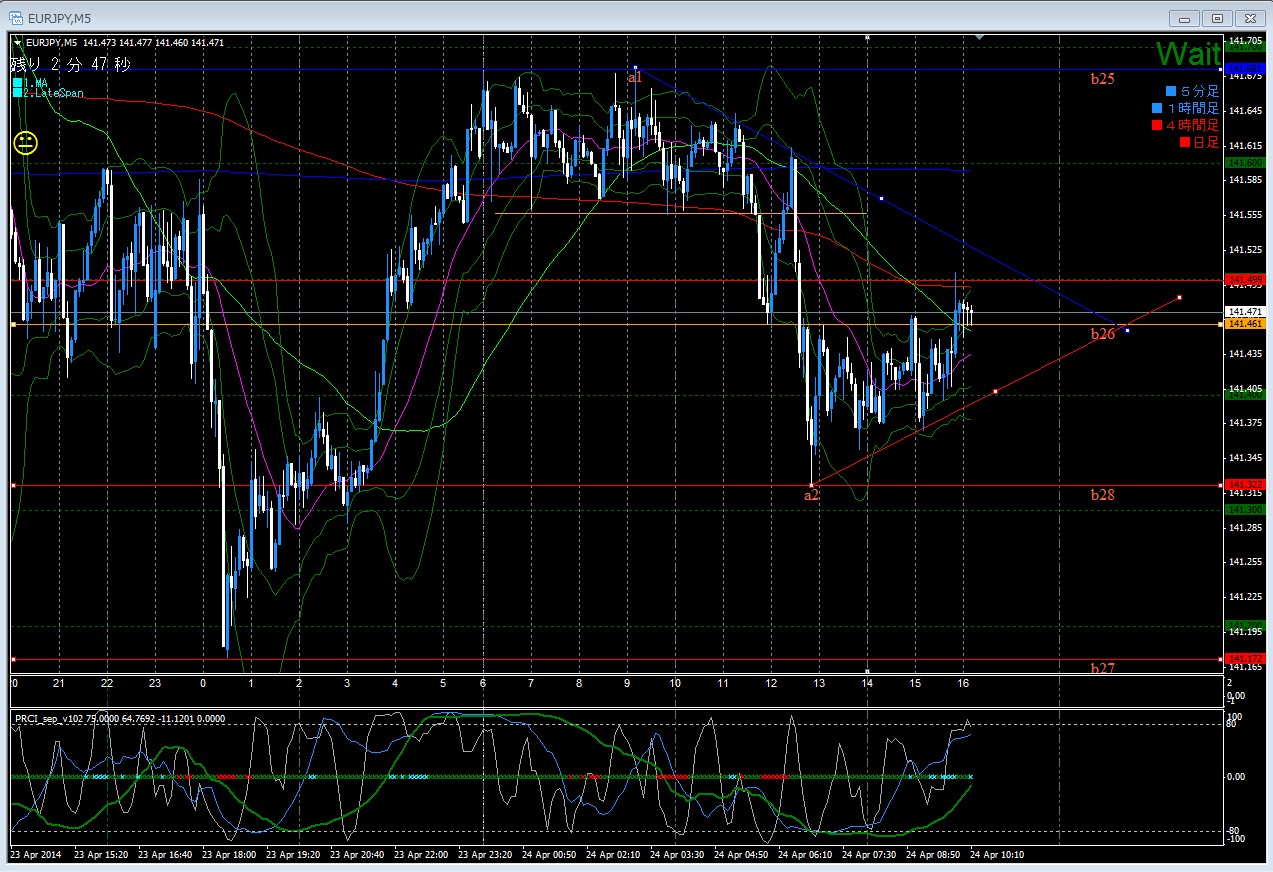Select the b26 level label

(x=1102, y=334)
